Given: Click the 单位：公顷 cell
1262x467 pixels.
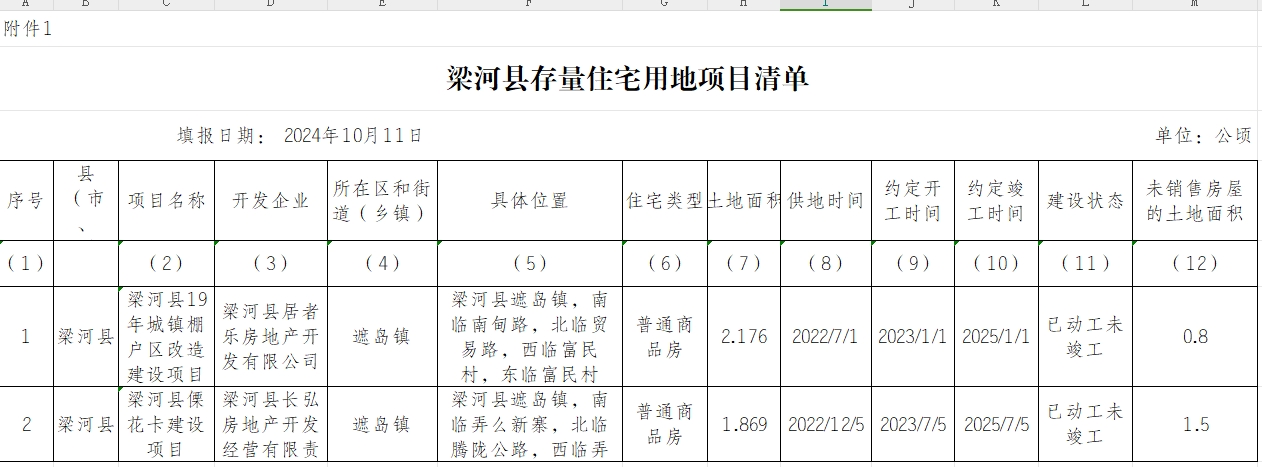Looking at the screenshot, I should [x=1203, y=135].
